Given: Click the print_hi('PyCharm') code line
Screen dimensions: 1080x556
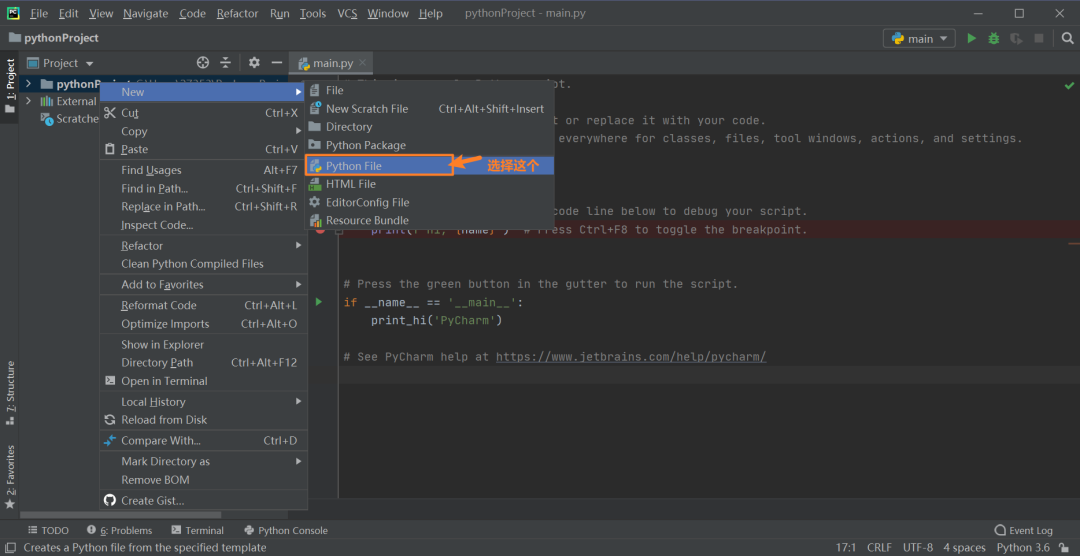Looking at the screenshot, I should coord(437,320).
